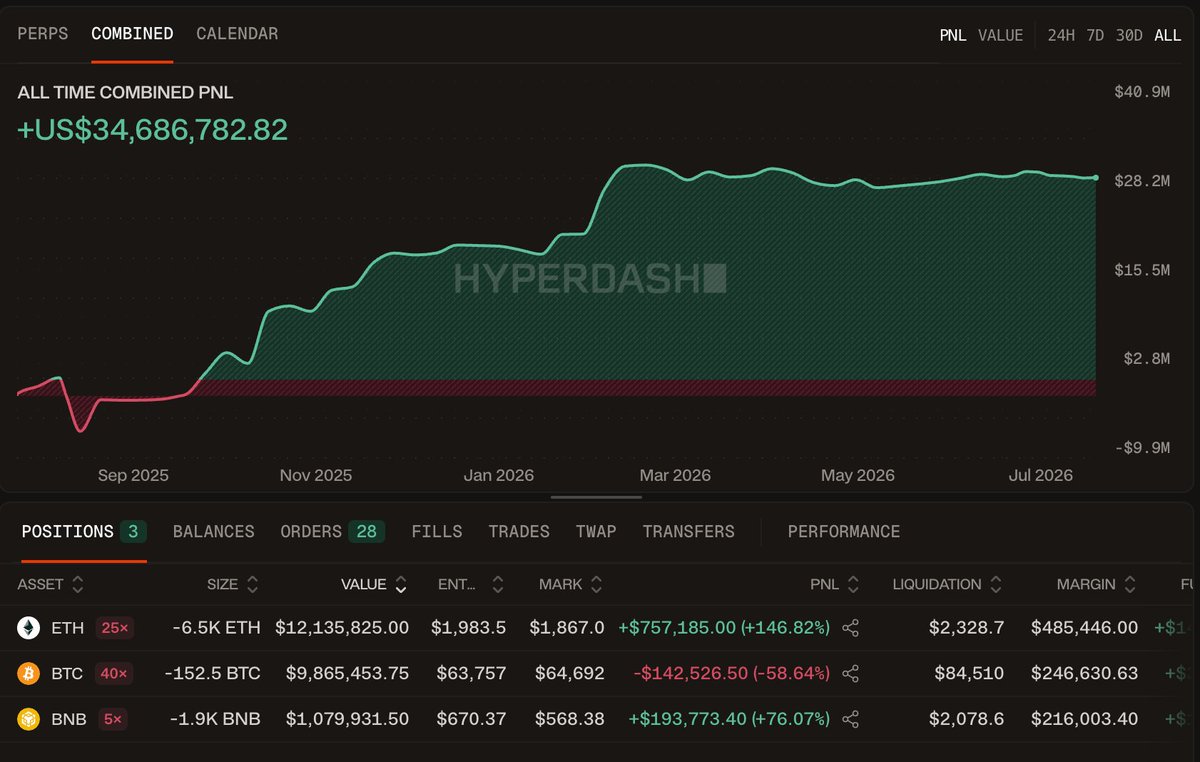
Task: Click the BNB position share icon
Action: (851, 719)
